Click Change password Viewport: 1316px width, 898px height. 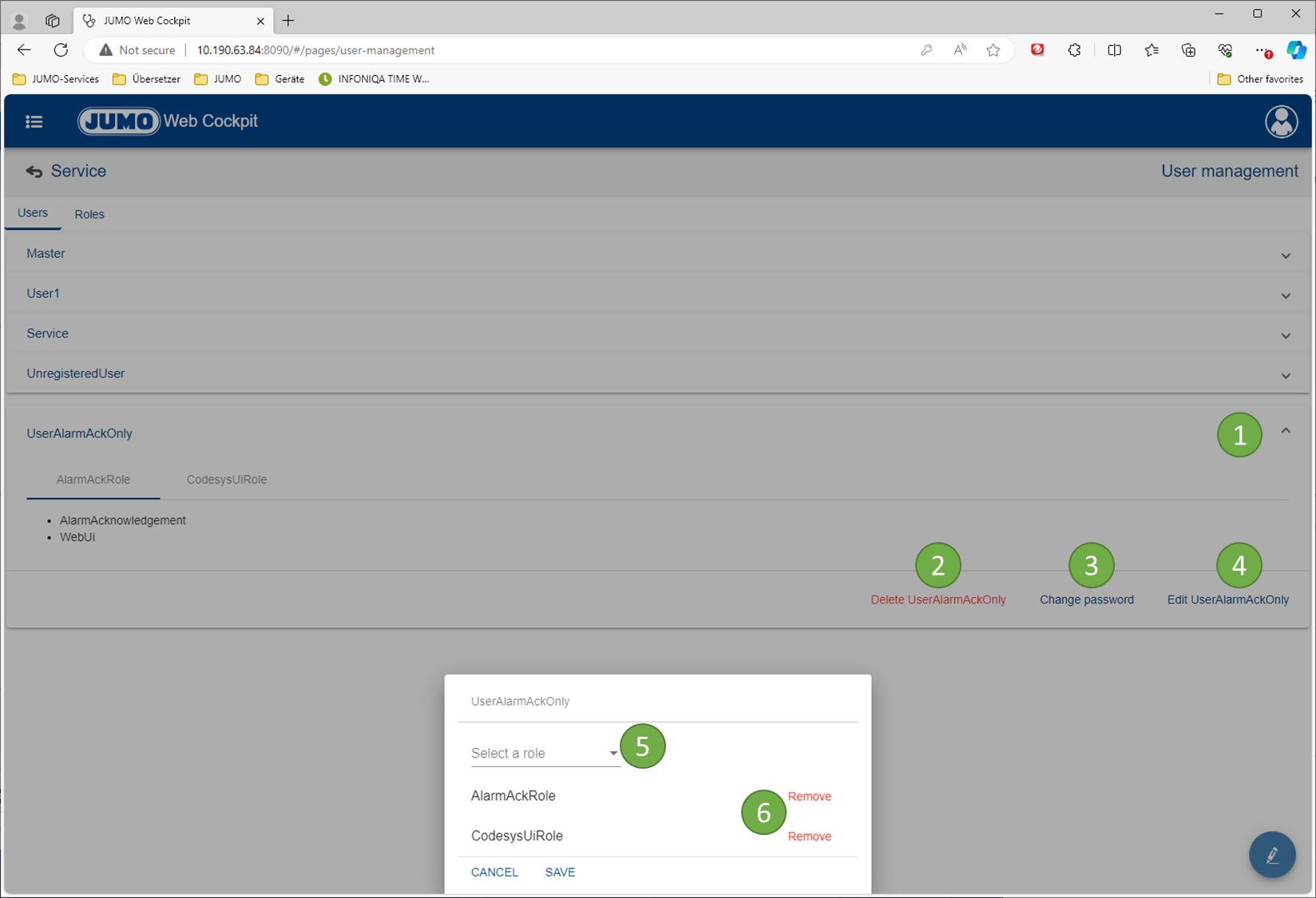click(1086, 599)
